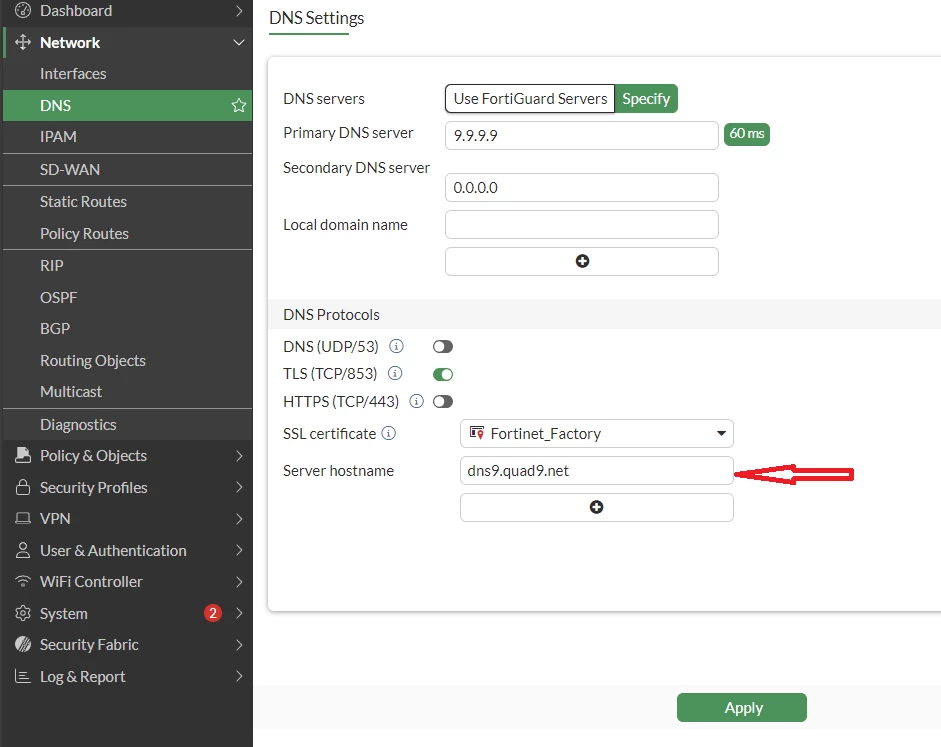Select the DNS Settings tab
The height and width of the screenshot is (747, 941).
point(316,18)
